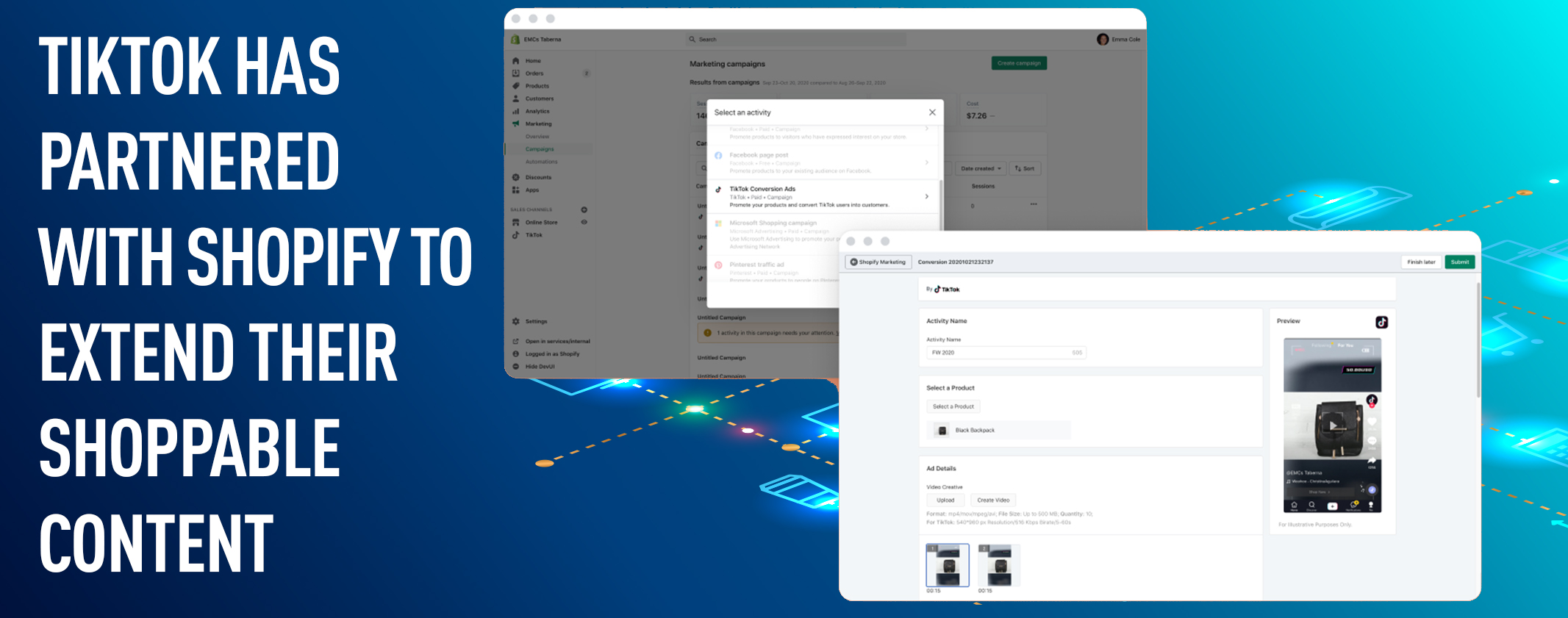Screen dimensions: 1568x618
Task: Click the heart like icon in TikTok preview
Action: click(x=1372, y=423)
